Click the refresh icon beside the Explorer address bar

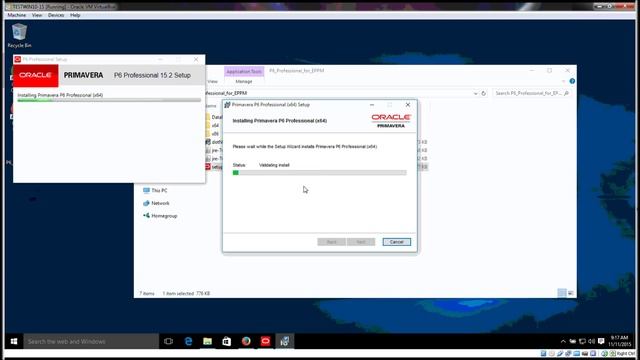click(x=484, y=93)
